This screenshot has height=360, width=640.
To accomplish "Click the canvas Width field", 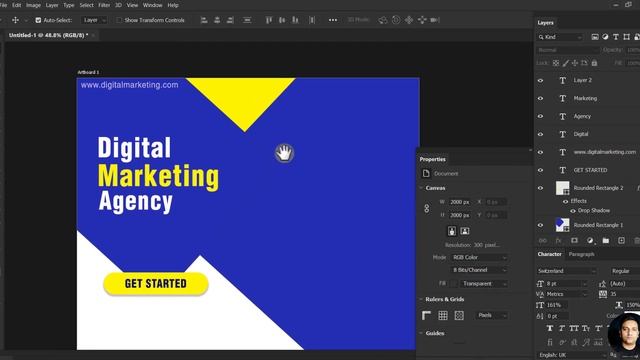I will [x=460, y=202].
